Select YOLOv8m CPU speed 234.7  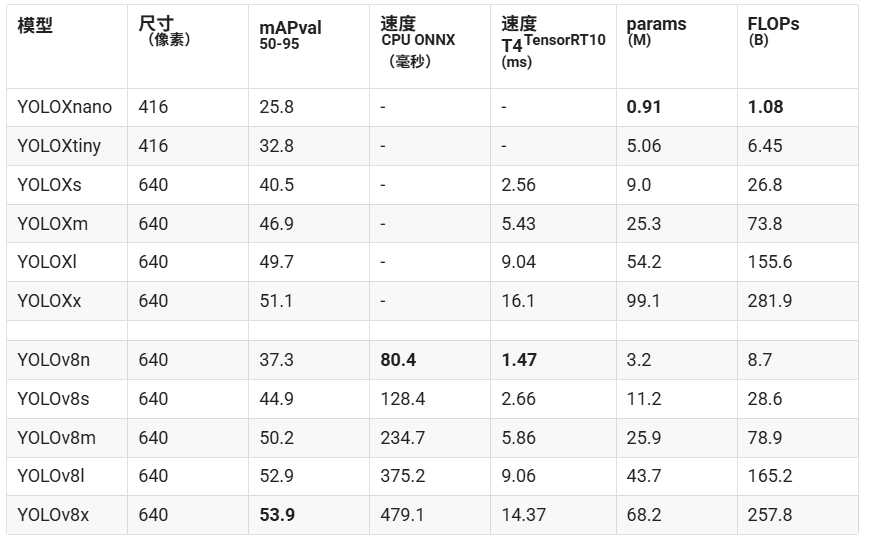pos(403,438)
